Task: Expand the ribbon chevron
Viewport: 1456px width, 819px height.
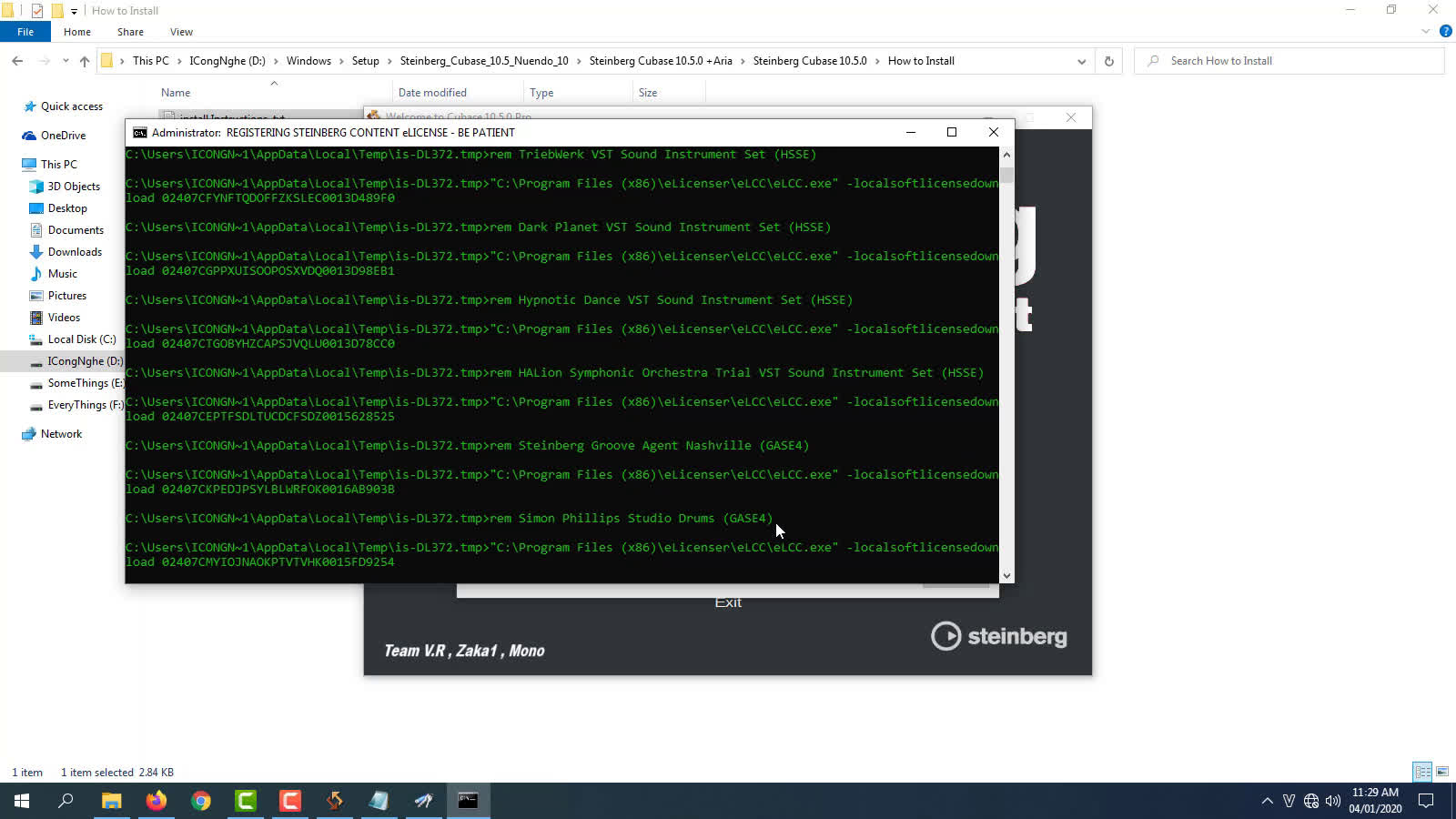Action: click(x=1425, y=31)
